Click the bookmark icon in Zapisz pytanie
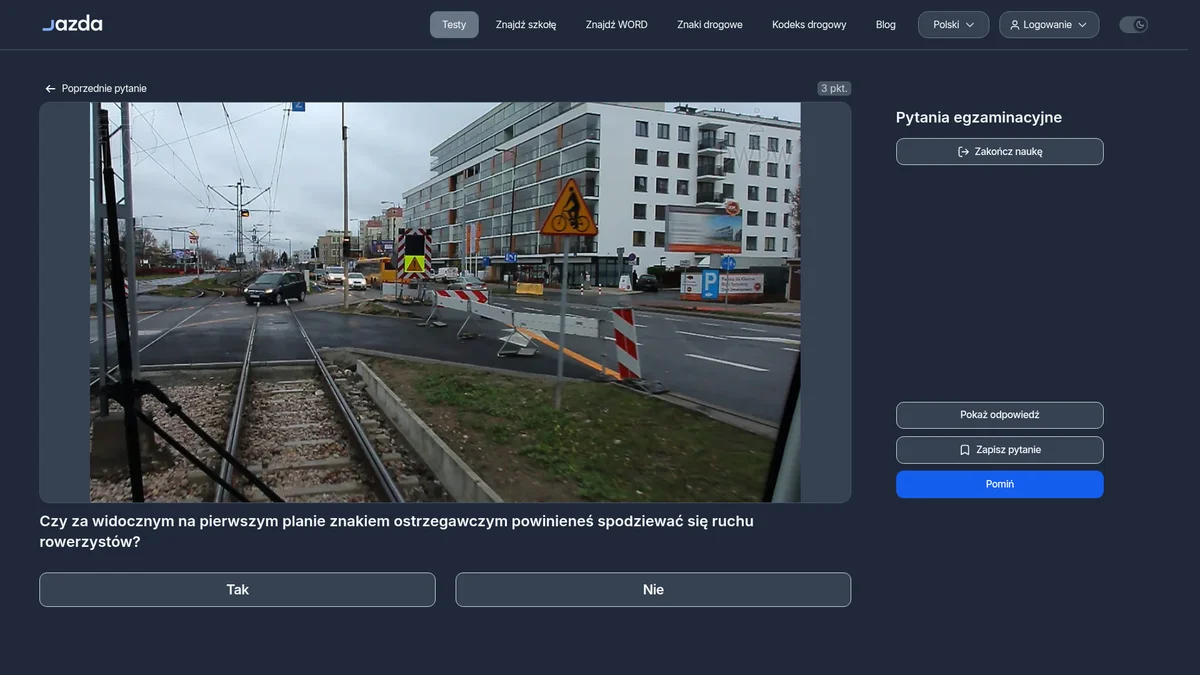Viewport: 1200px width, 675px height. tap(965, 450)
